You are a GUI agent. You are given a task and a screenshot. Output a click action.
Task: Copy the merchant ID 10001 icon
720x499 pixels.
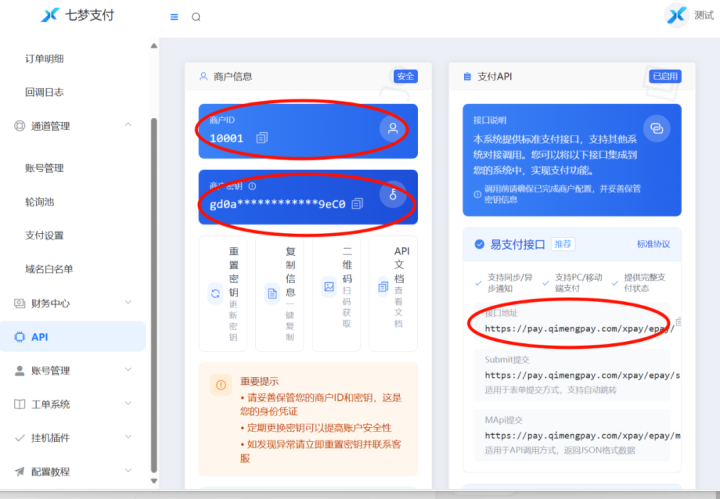[262, 137]
